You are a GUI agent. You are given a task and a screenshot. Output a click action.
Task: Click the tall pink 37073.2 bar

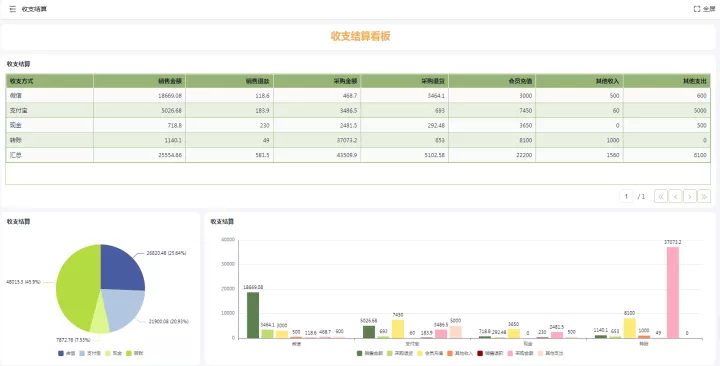673,293
